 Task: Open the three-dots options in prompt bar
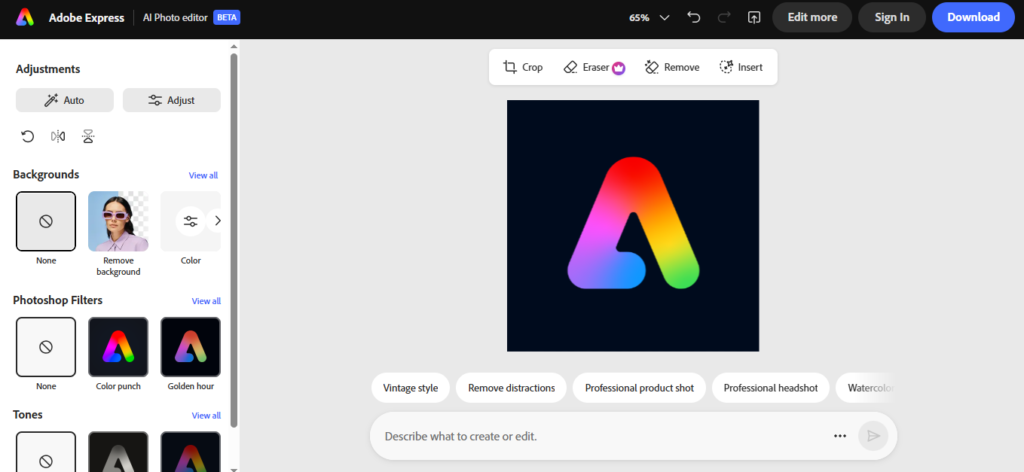coord(840,436)
